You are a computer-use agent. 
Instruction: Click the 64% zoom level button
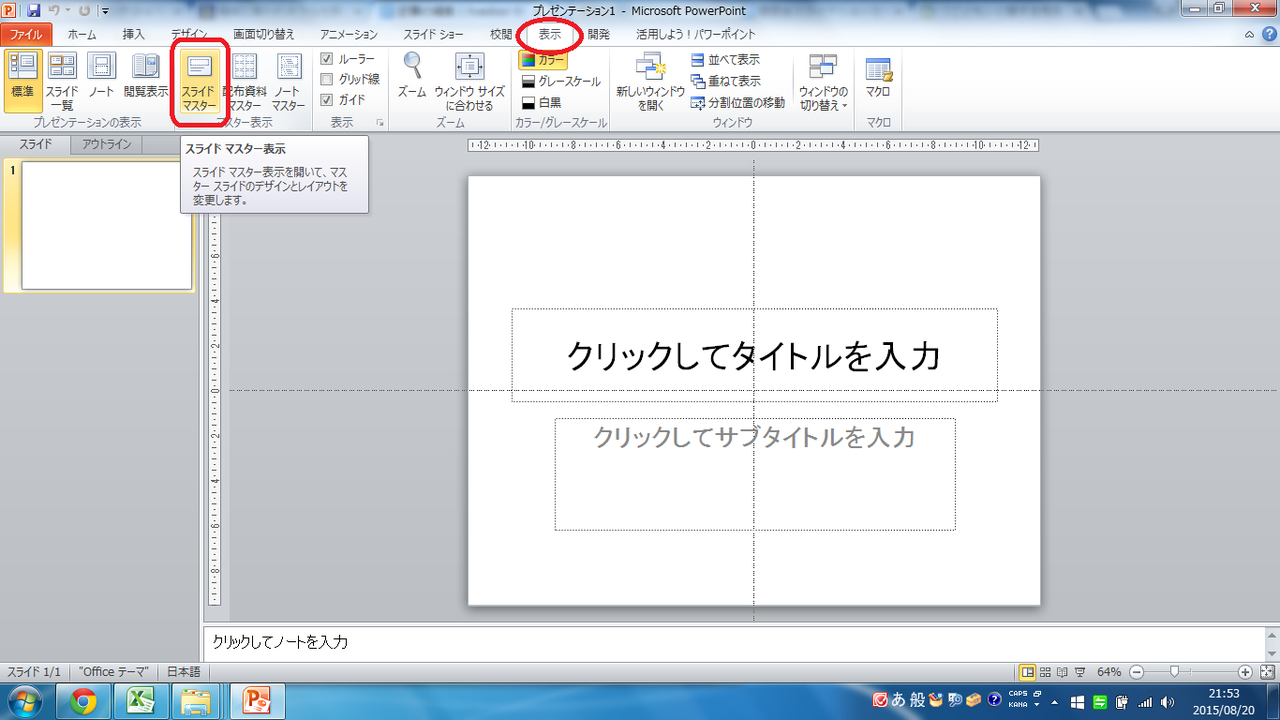[x=1109, y=672]
